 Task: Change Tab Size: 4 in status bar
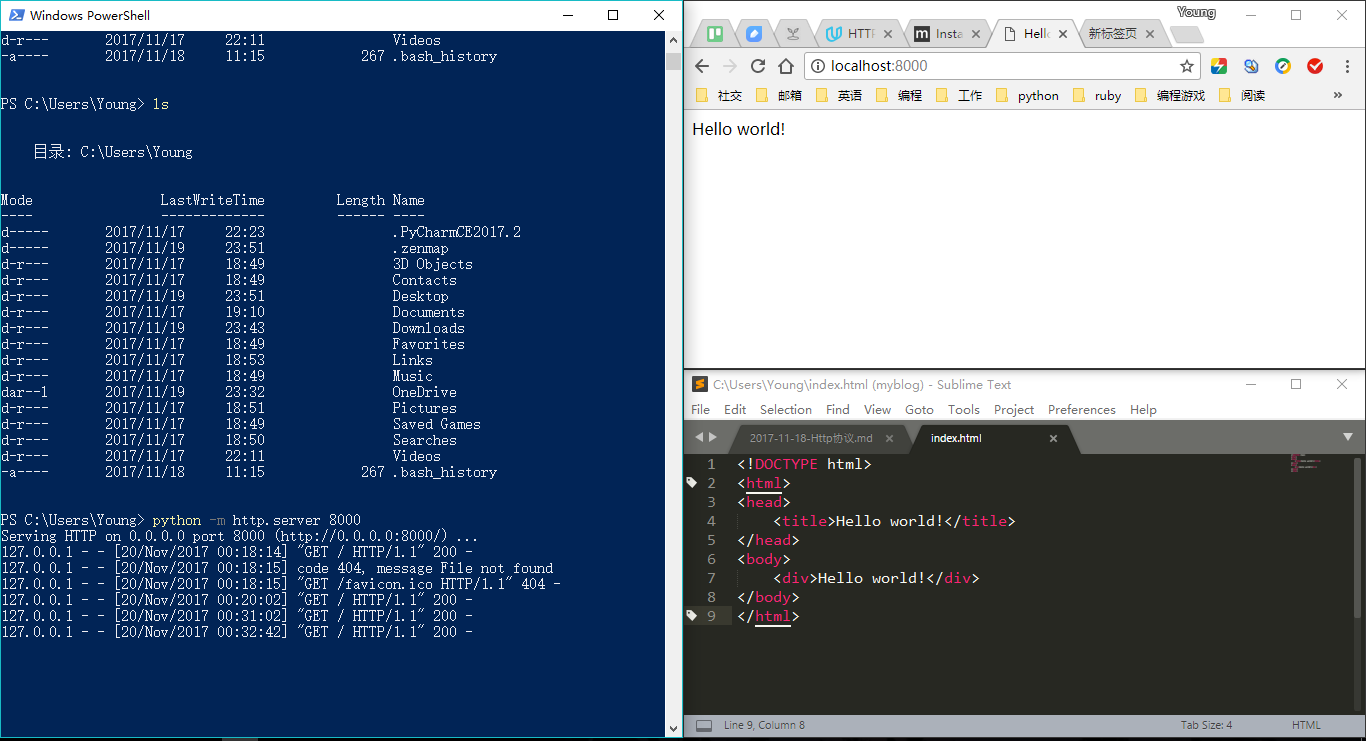(x=1206, y=725)
